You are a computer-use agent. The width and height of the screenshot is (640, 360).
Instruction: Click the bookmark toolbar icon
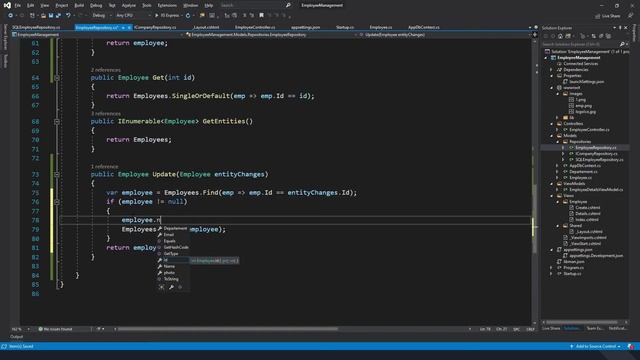[262, 16]
